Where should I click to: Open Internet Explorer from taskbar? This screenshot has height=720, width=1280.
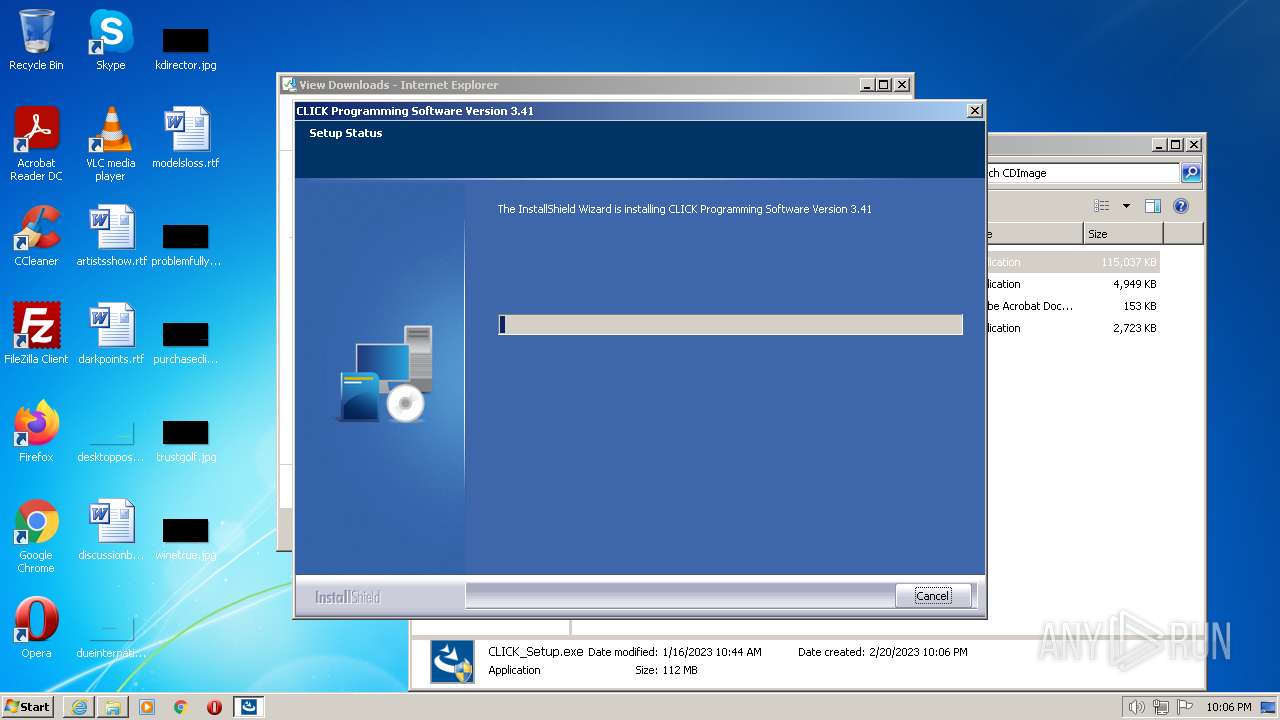tap(79, 707)
